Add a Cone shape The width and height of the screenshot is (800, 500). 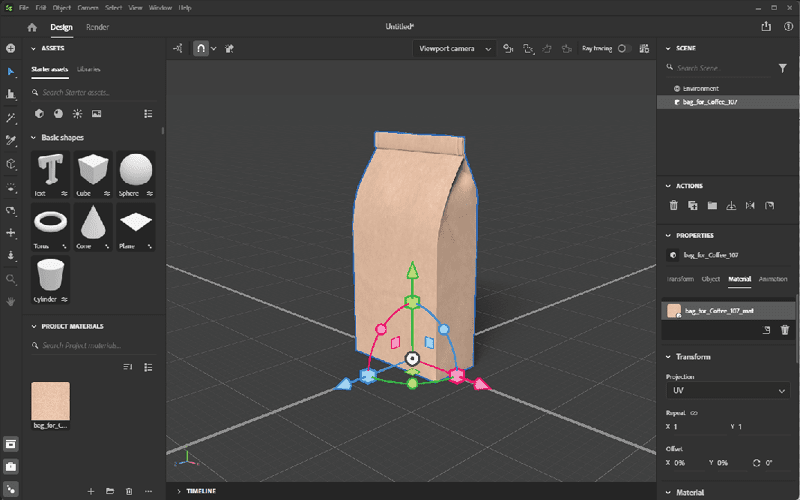[x=93, y=227]
